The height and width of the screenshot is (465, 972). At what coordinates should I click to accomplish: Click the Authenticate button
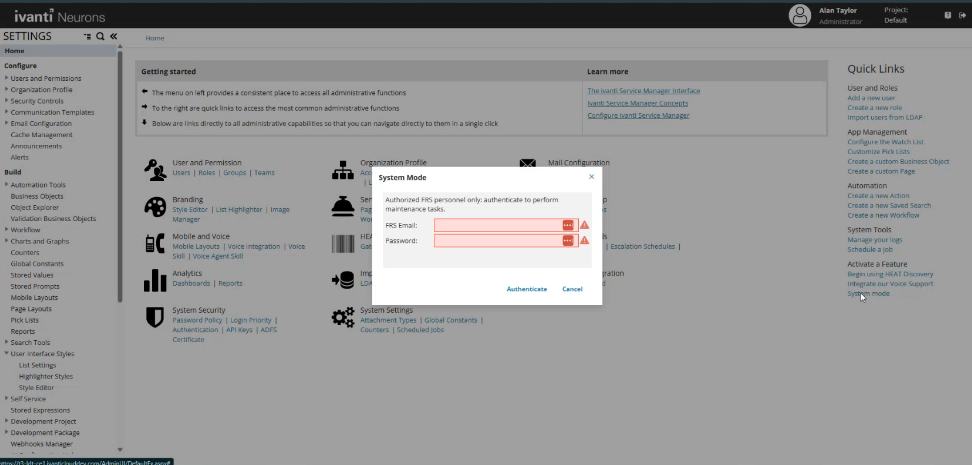[x=526, y=289]
